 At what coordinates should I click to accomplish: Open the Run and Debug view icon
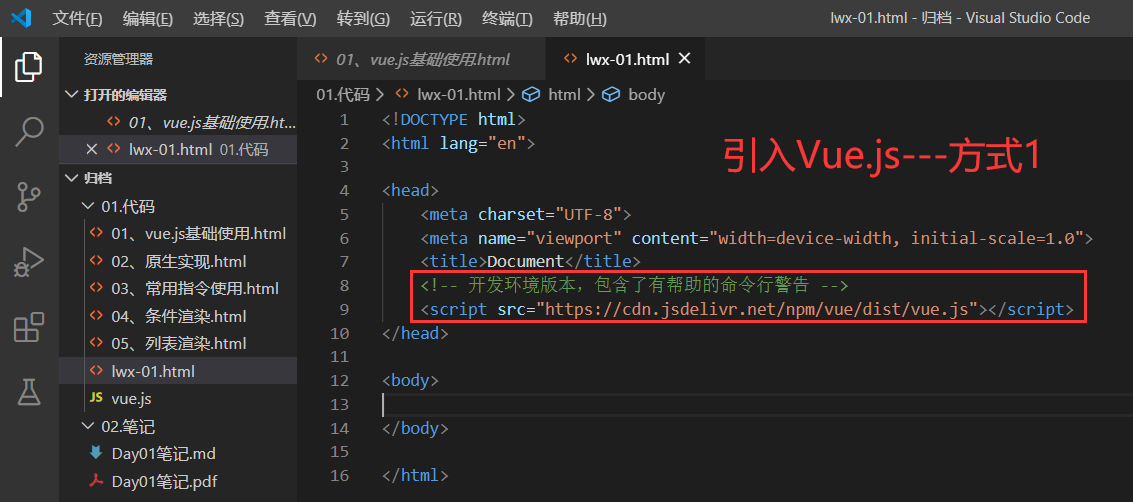(29, 263)
